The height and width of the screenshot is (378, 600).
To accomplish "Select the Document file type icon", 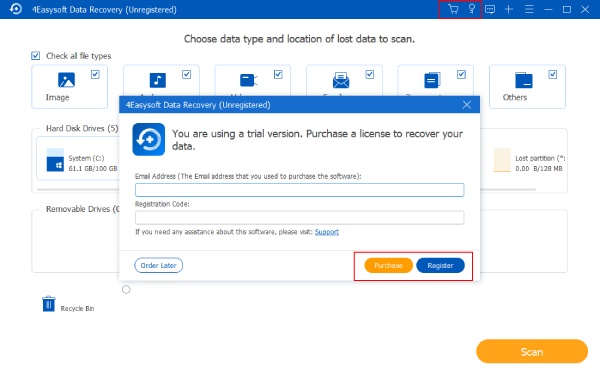I will coord(432,80).
